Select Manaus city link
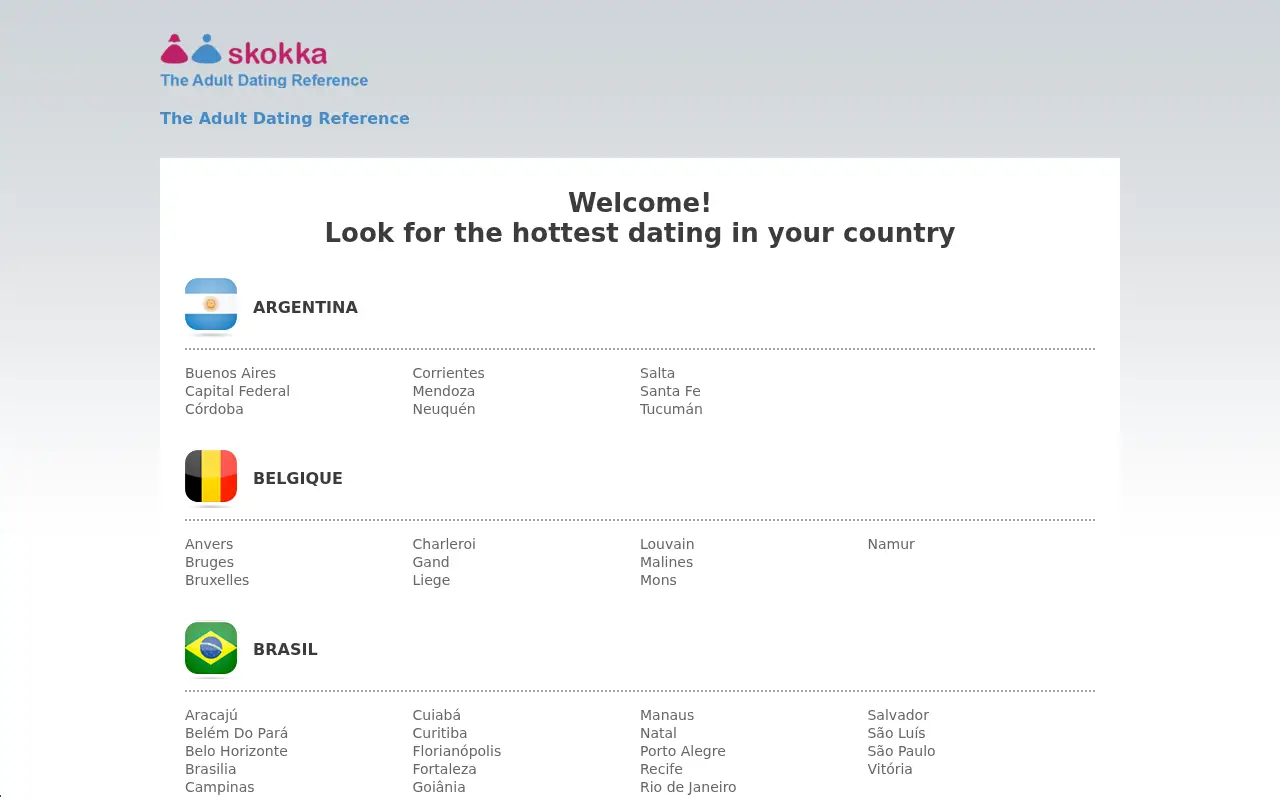 [x=667, y=715]
